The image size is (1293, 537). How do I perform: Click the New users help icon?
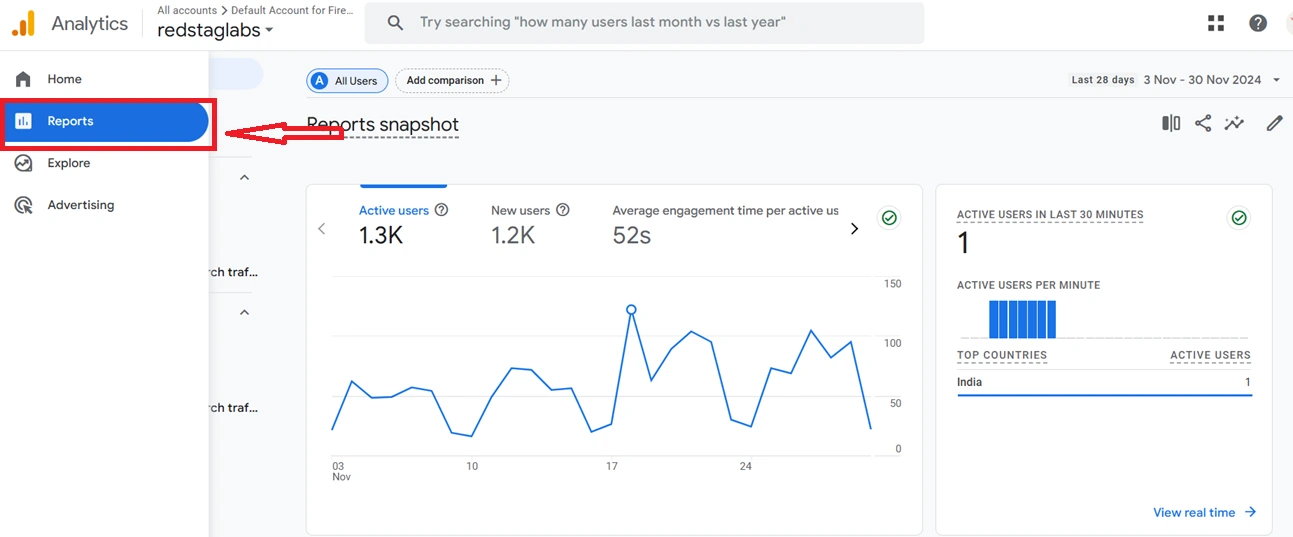(x=563, y=210)
